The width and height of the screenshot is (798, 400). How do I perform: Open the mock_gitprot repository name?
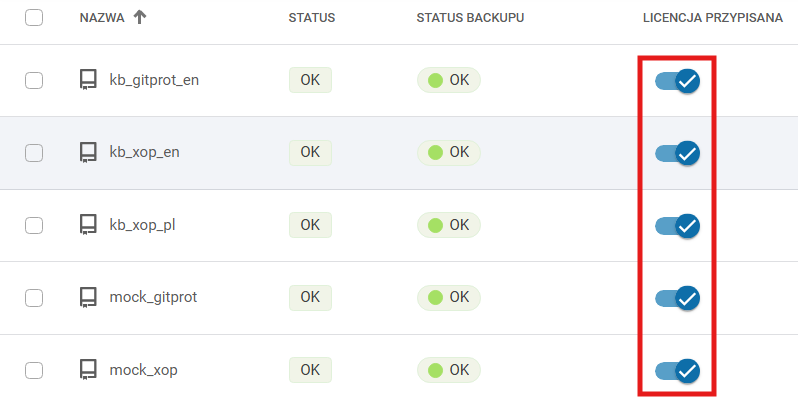(x=152, y=298)
